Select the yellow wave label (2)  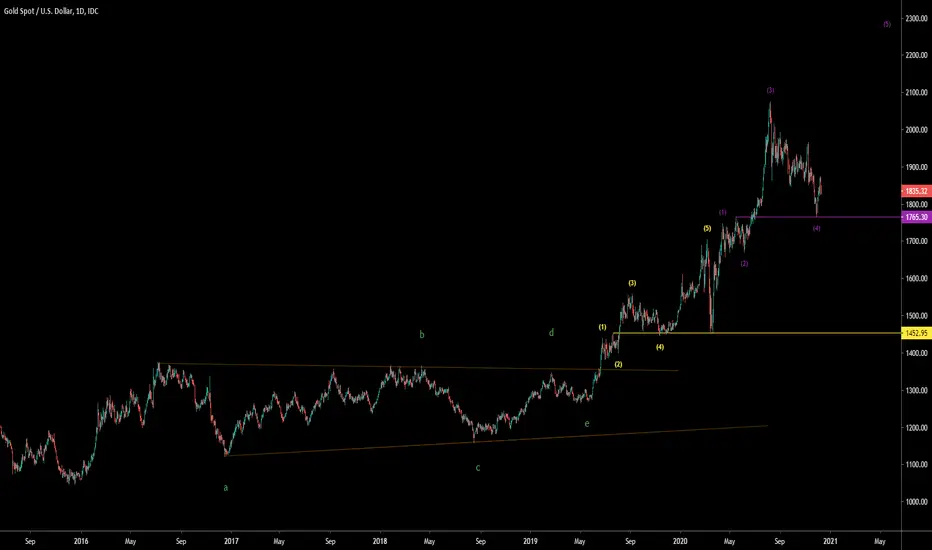[618, 364]
